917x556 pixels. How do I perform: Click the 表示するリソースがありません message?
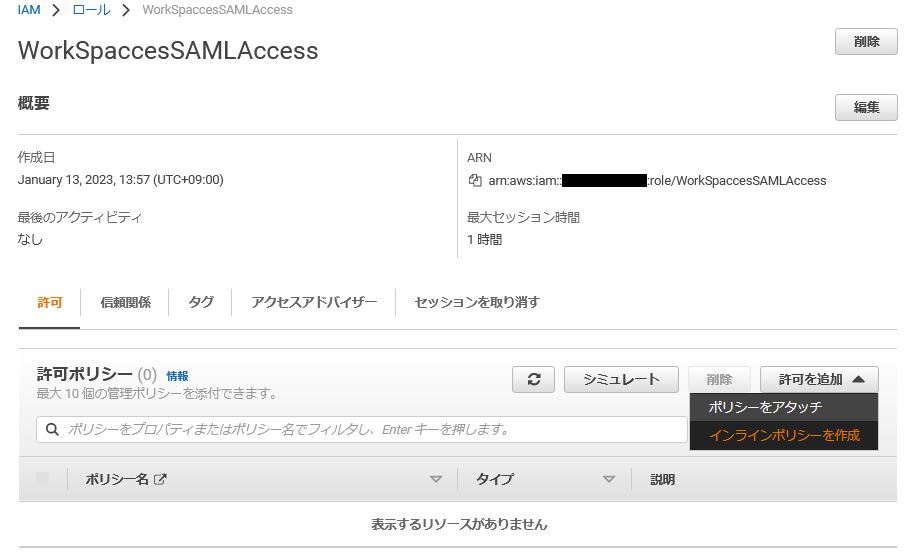(459, 524)
